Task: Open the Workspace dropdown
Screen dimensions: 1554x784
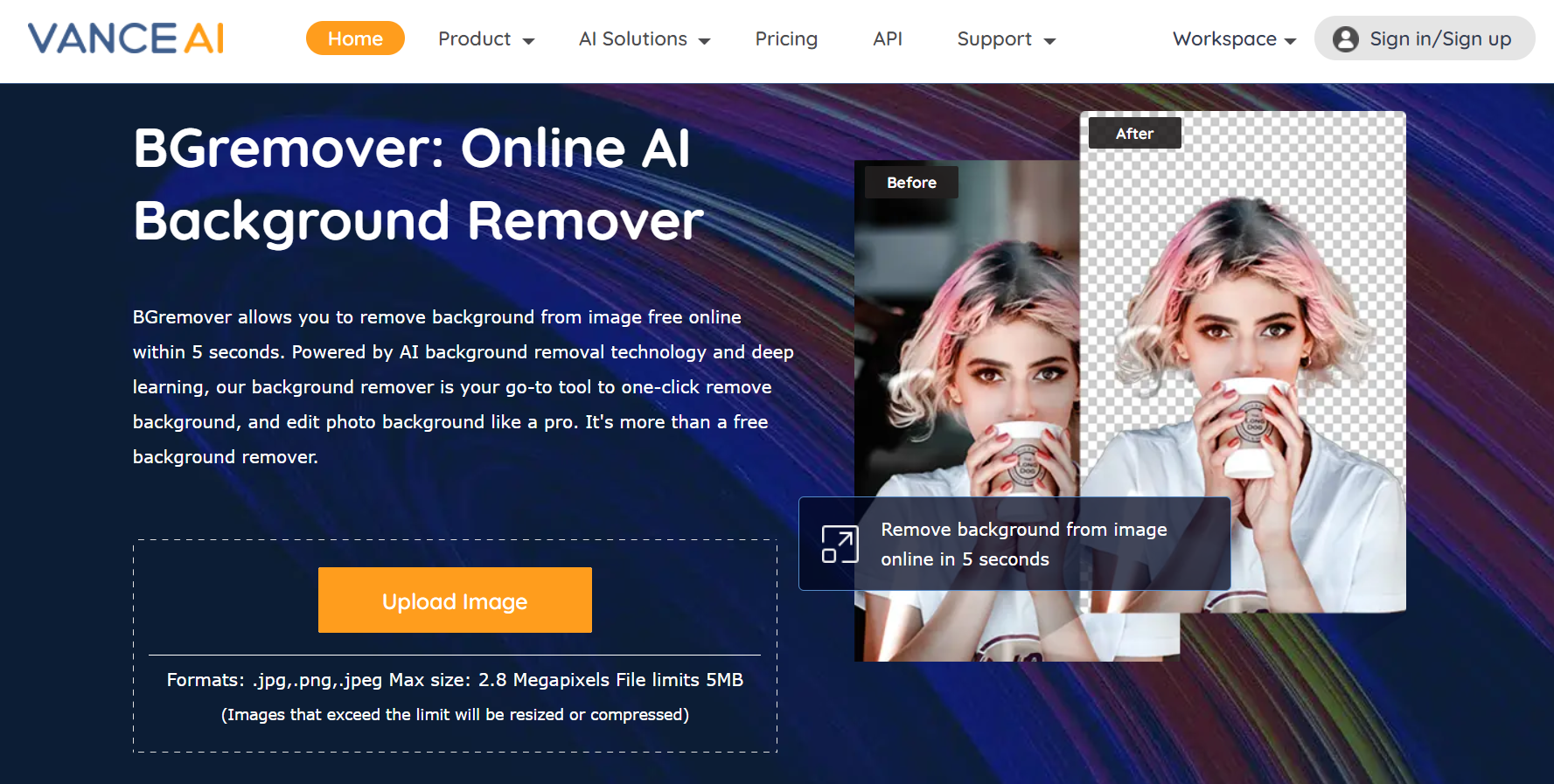Action: point(1233,39)
